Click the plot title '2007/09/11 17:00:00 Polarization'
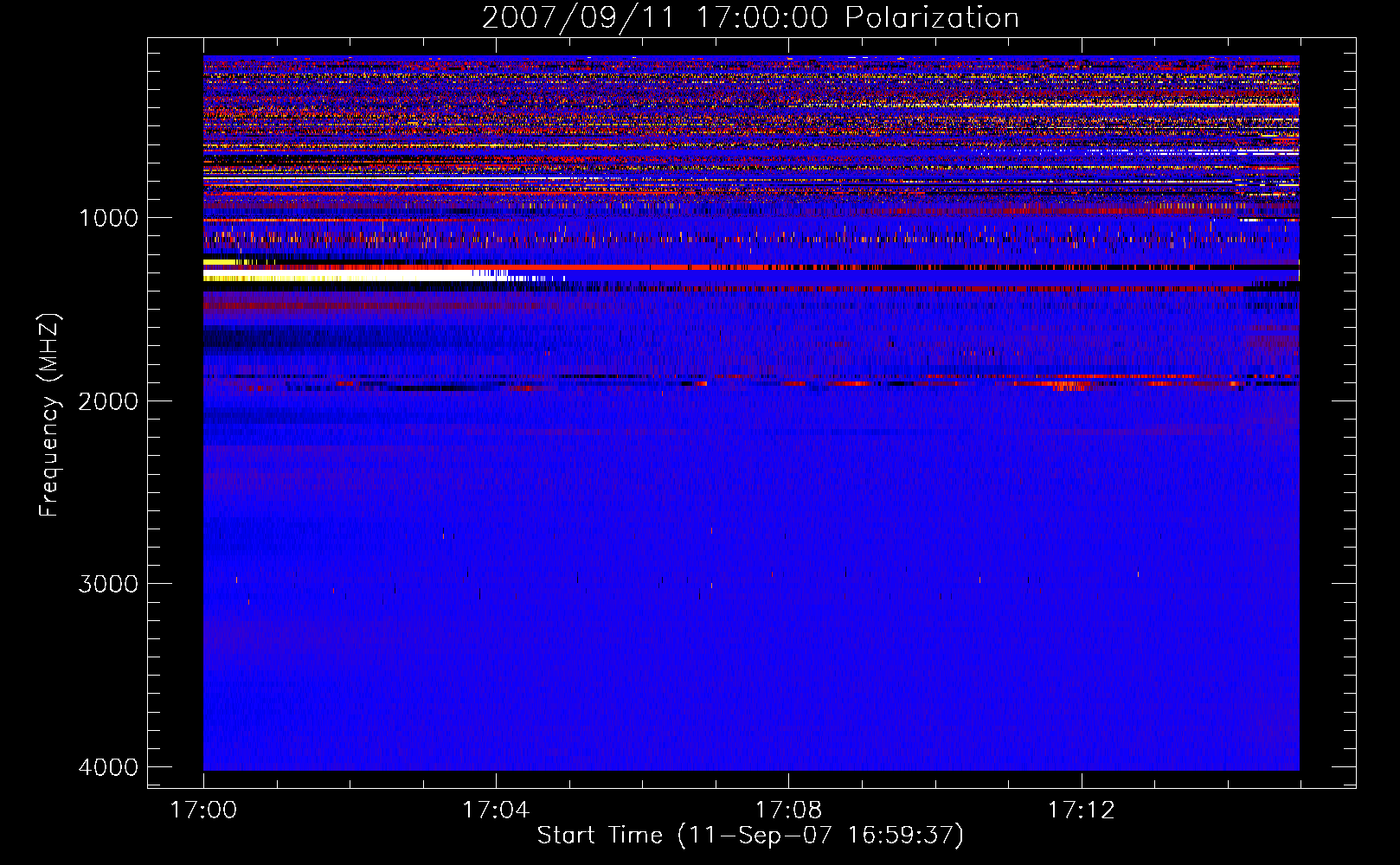 tap(750, 17)
